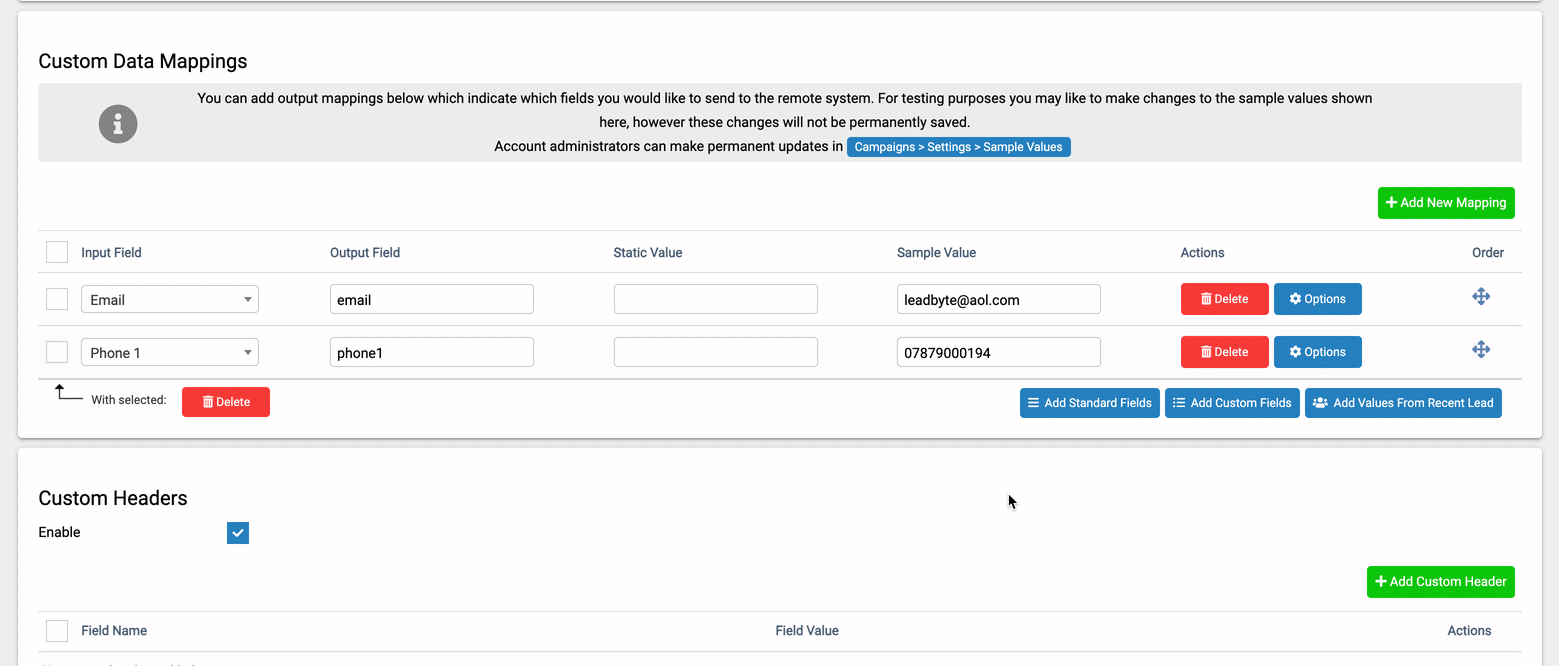Click Add New Mapping

click(x=1445, y=202)
